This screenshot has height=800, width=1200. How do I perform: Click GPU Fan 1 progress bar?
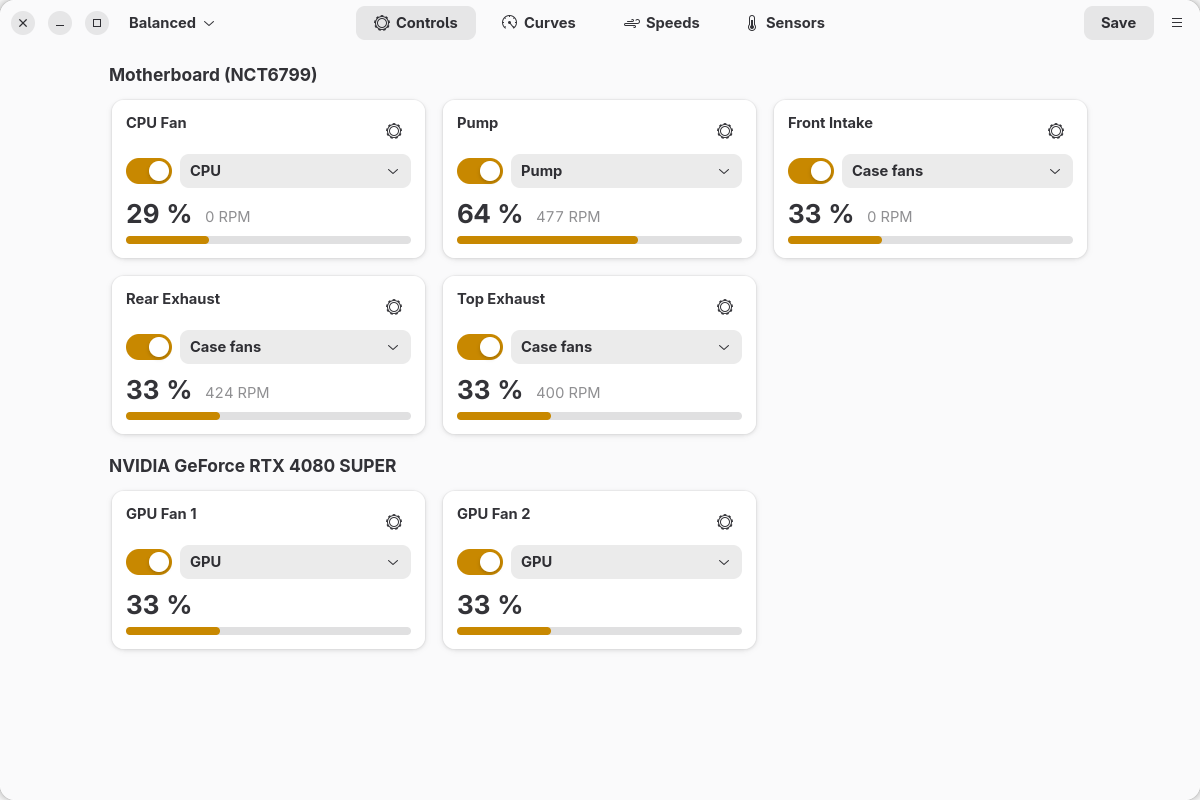(x=268, y=631)
